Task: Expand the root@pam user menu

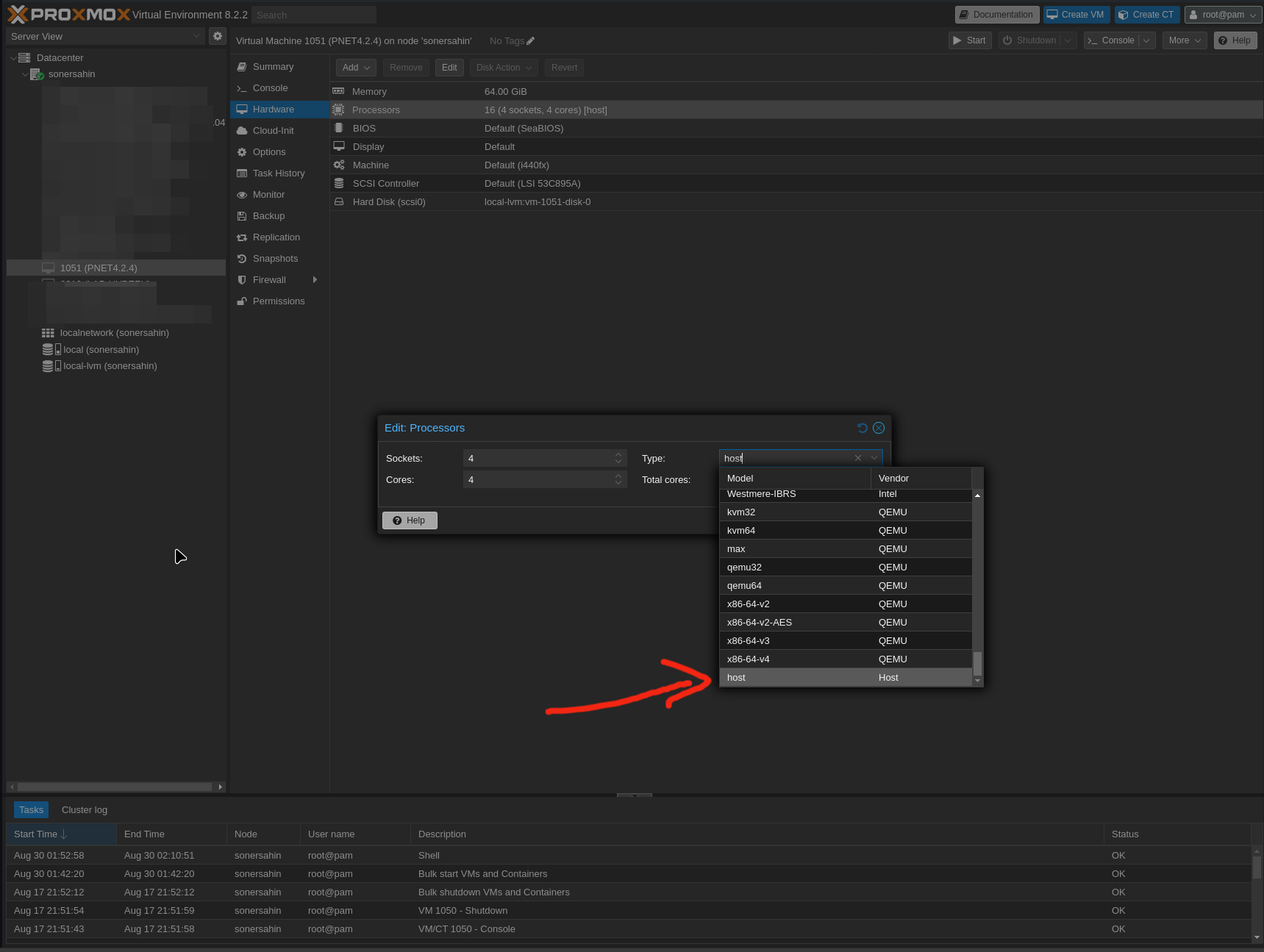Action: (1224, 15)
